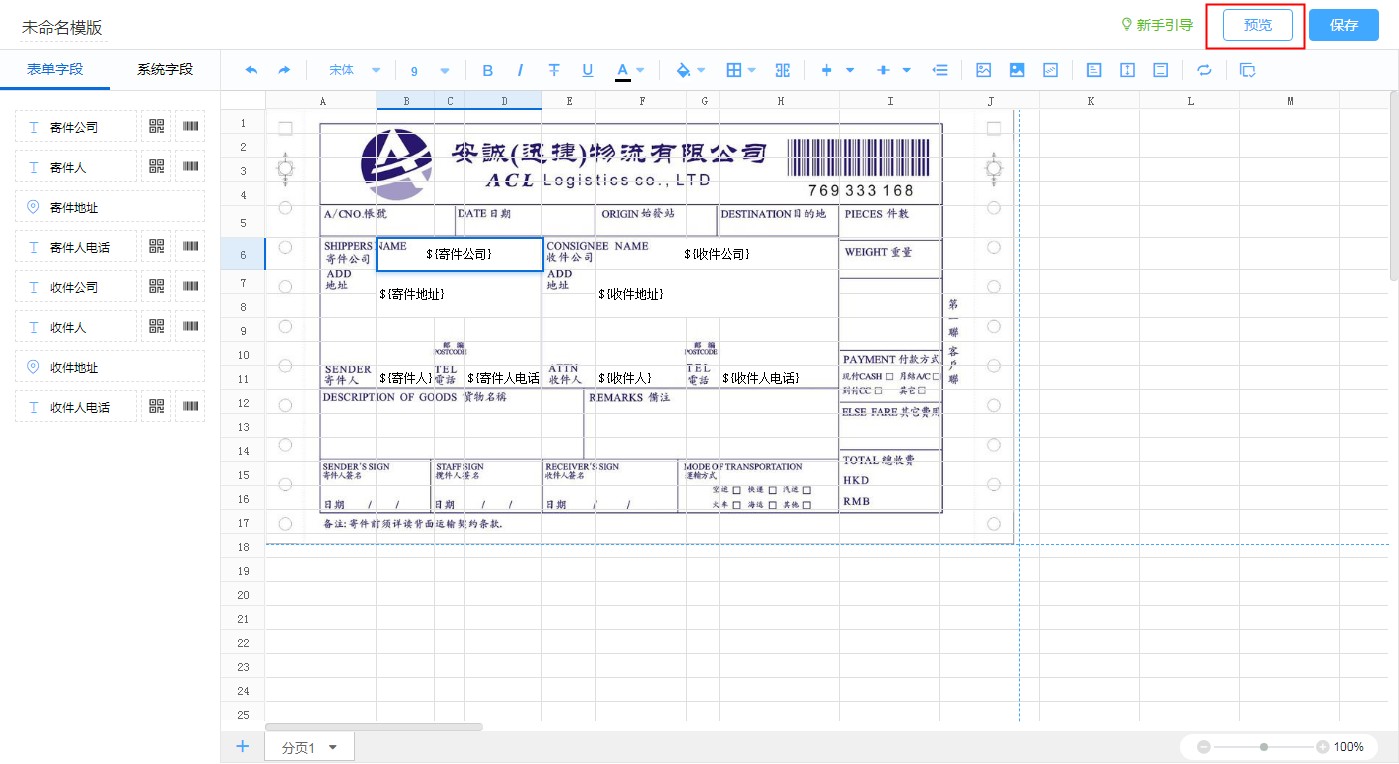1399x764 pixels.
Task: Apply strikethrough to the text
Action: [554, 70]
